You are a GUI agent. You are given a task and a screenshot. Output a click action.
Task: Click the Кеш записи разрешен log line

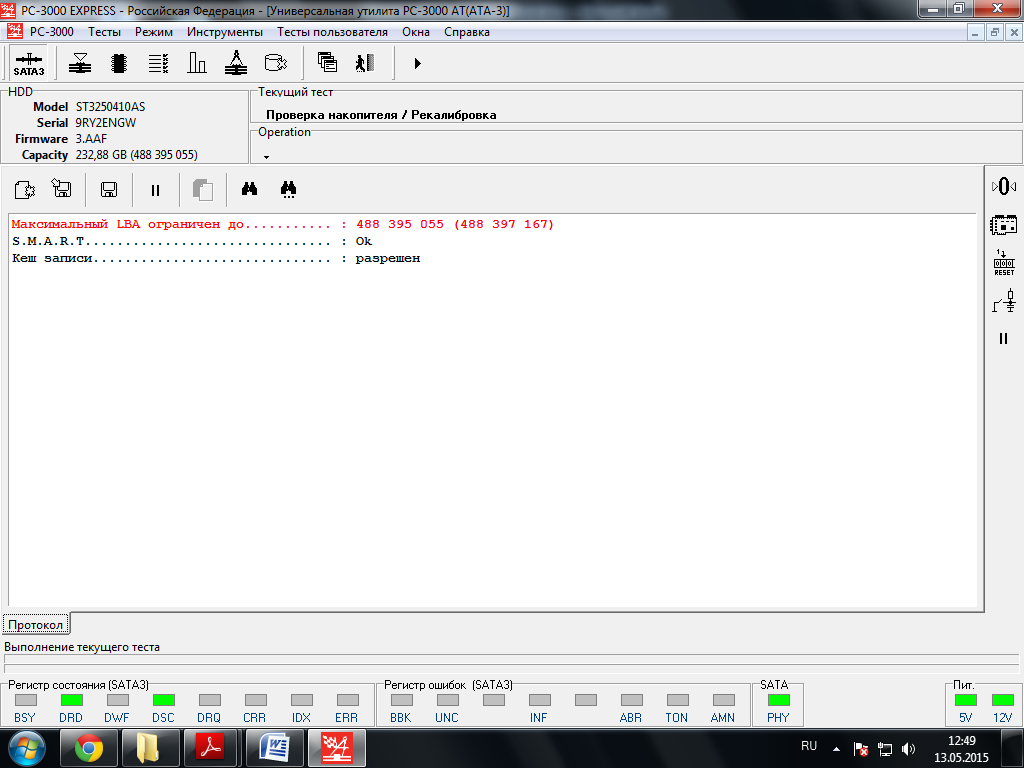tap(216, 258)
